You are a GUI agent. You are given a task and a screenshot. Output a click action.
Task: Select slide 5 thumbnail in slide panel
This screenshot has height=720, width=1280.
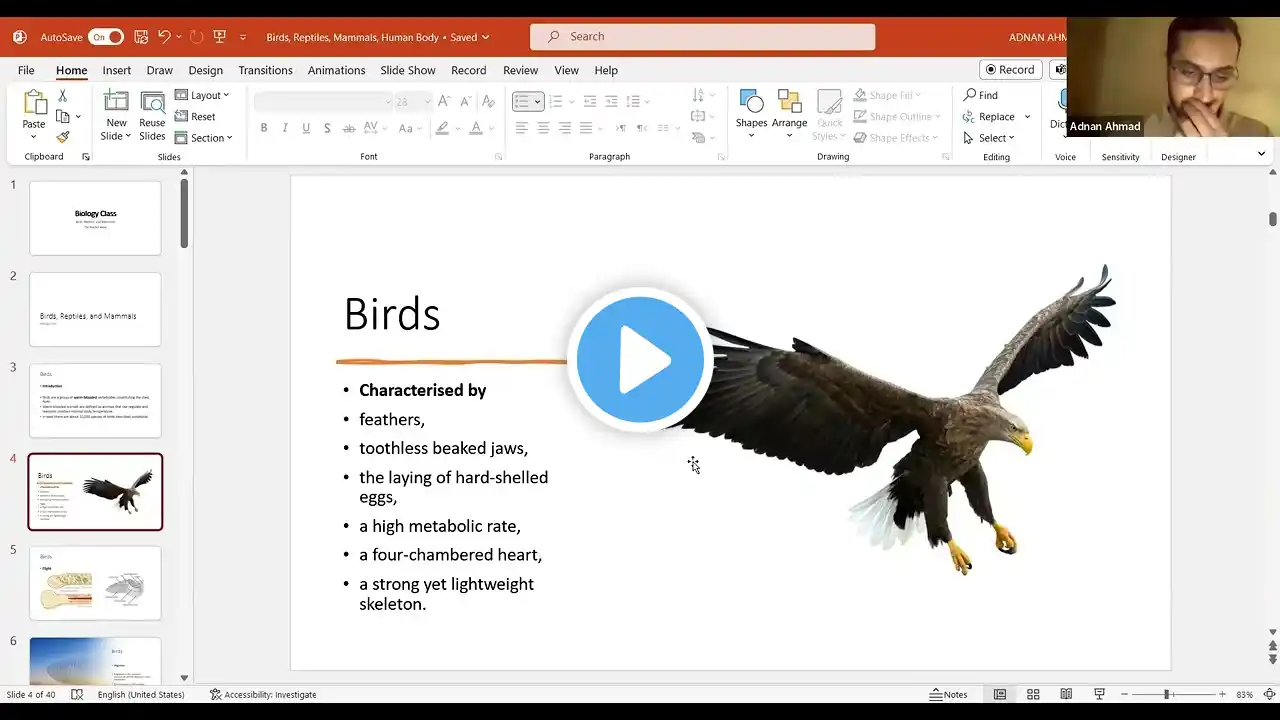[95, 583]
